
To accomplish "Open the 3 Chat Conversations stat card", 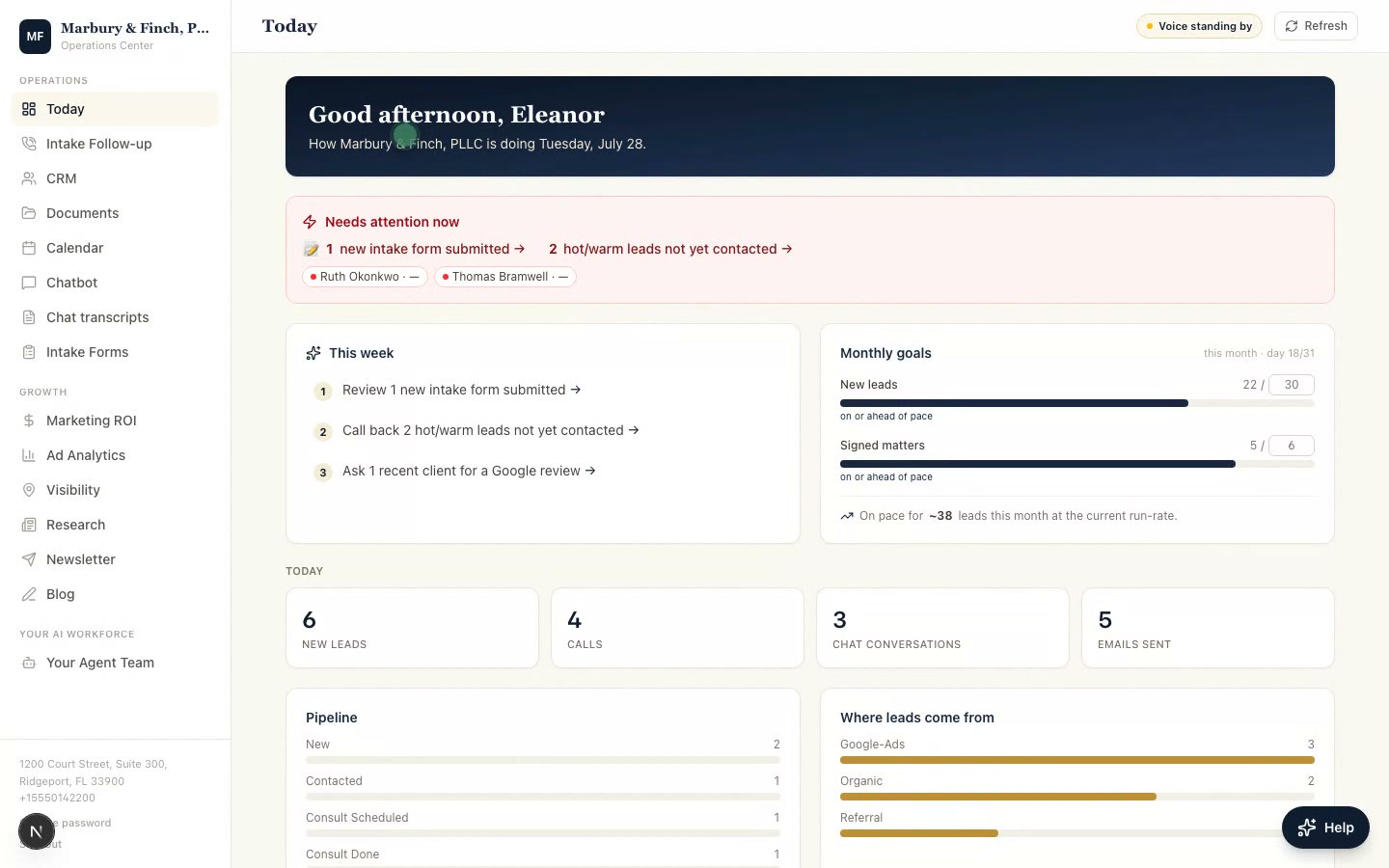I will 942,628.
